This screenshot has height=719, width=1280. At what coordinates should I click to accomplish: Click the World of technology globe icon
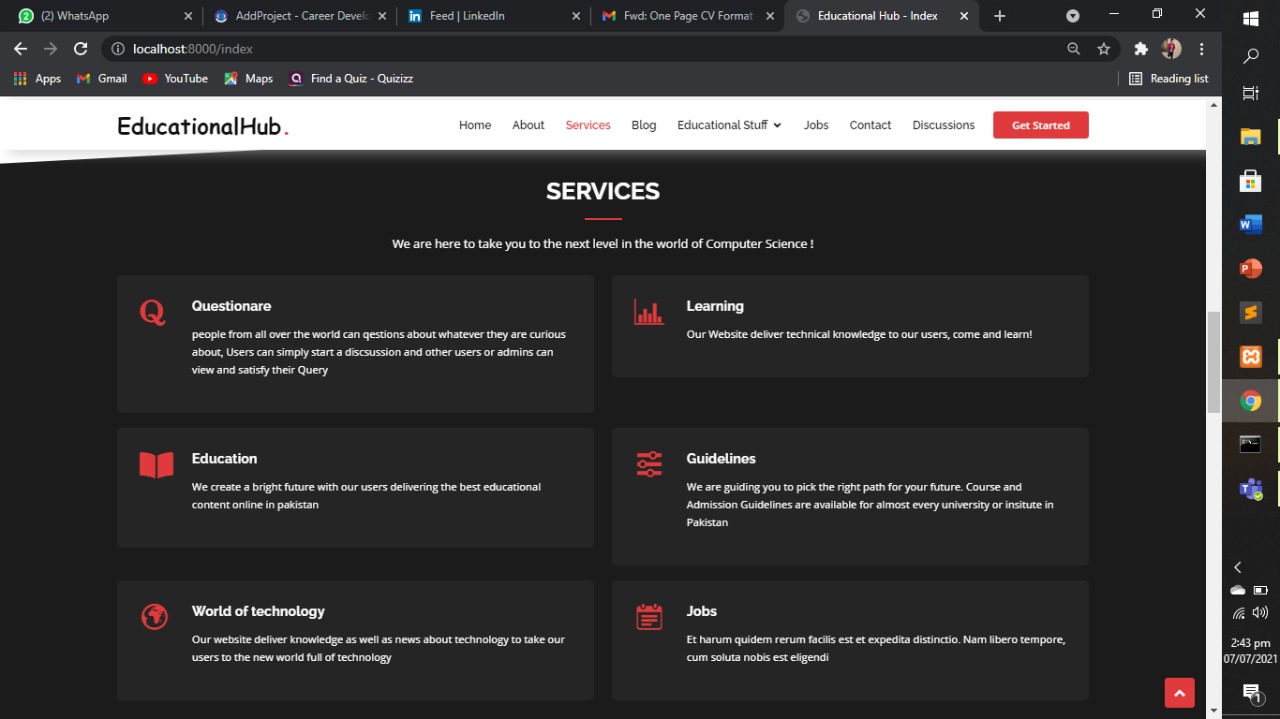tap(154, 617)
